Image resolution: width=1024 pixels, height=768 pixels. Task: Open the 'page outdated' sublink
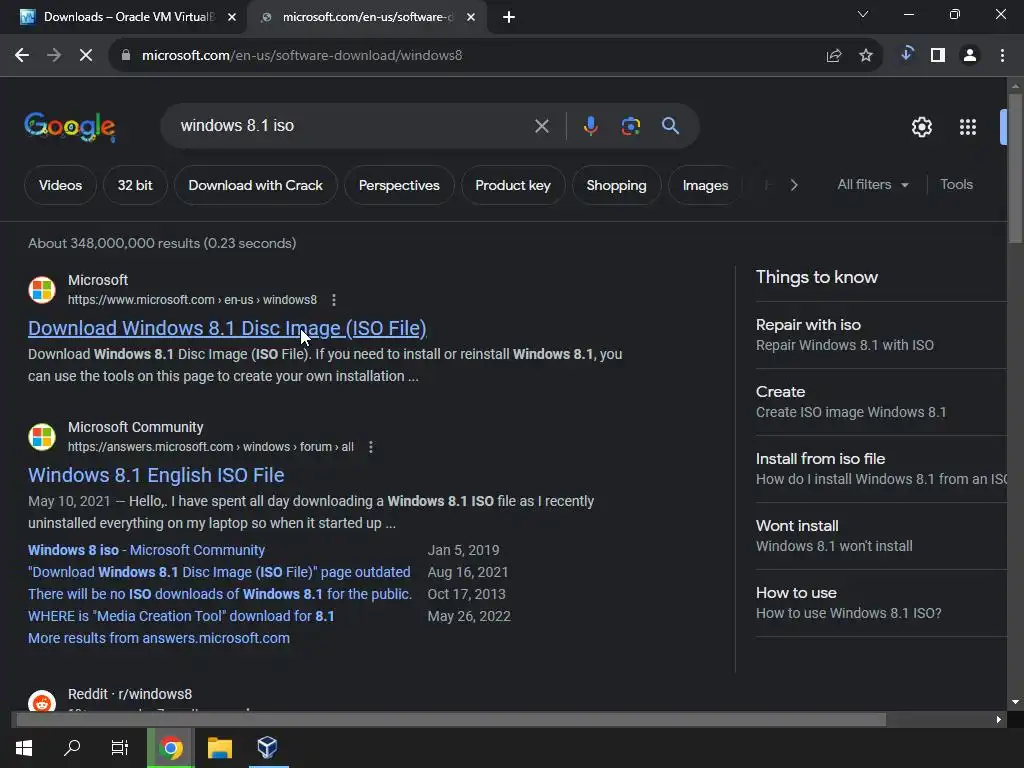(219, 573)
